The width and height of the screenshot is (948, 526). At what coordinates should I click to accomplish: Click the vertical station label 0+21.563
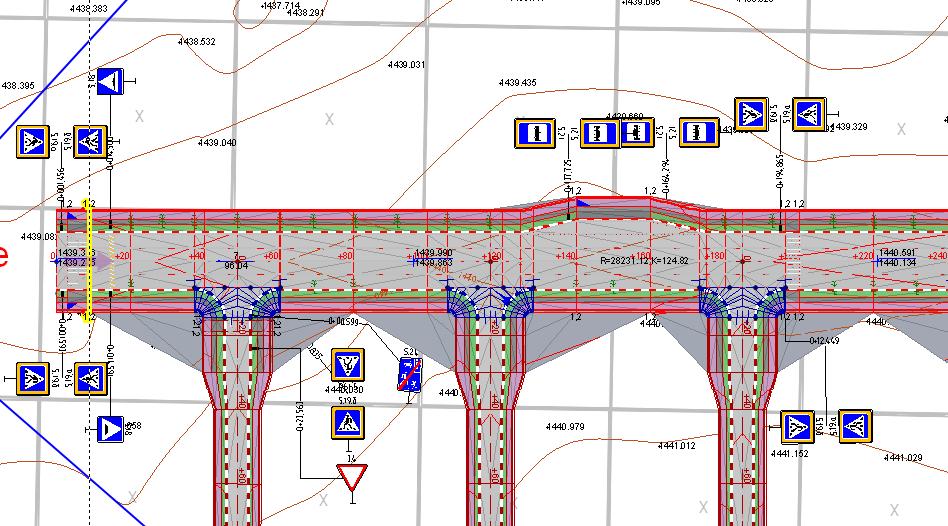tap(300, 414)
